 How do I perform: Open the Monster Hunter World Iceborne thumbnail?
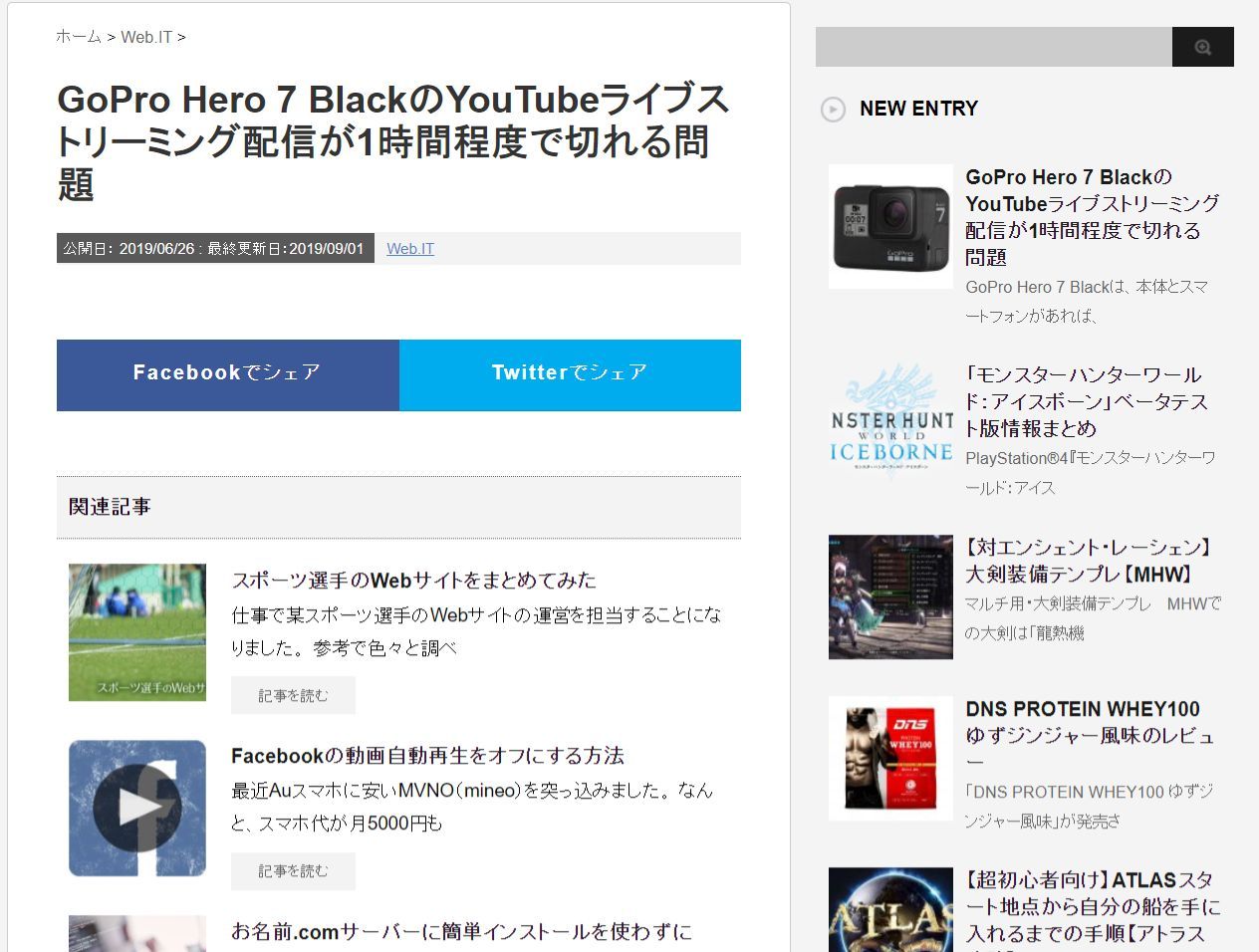(889, 420)
